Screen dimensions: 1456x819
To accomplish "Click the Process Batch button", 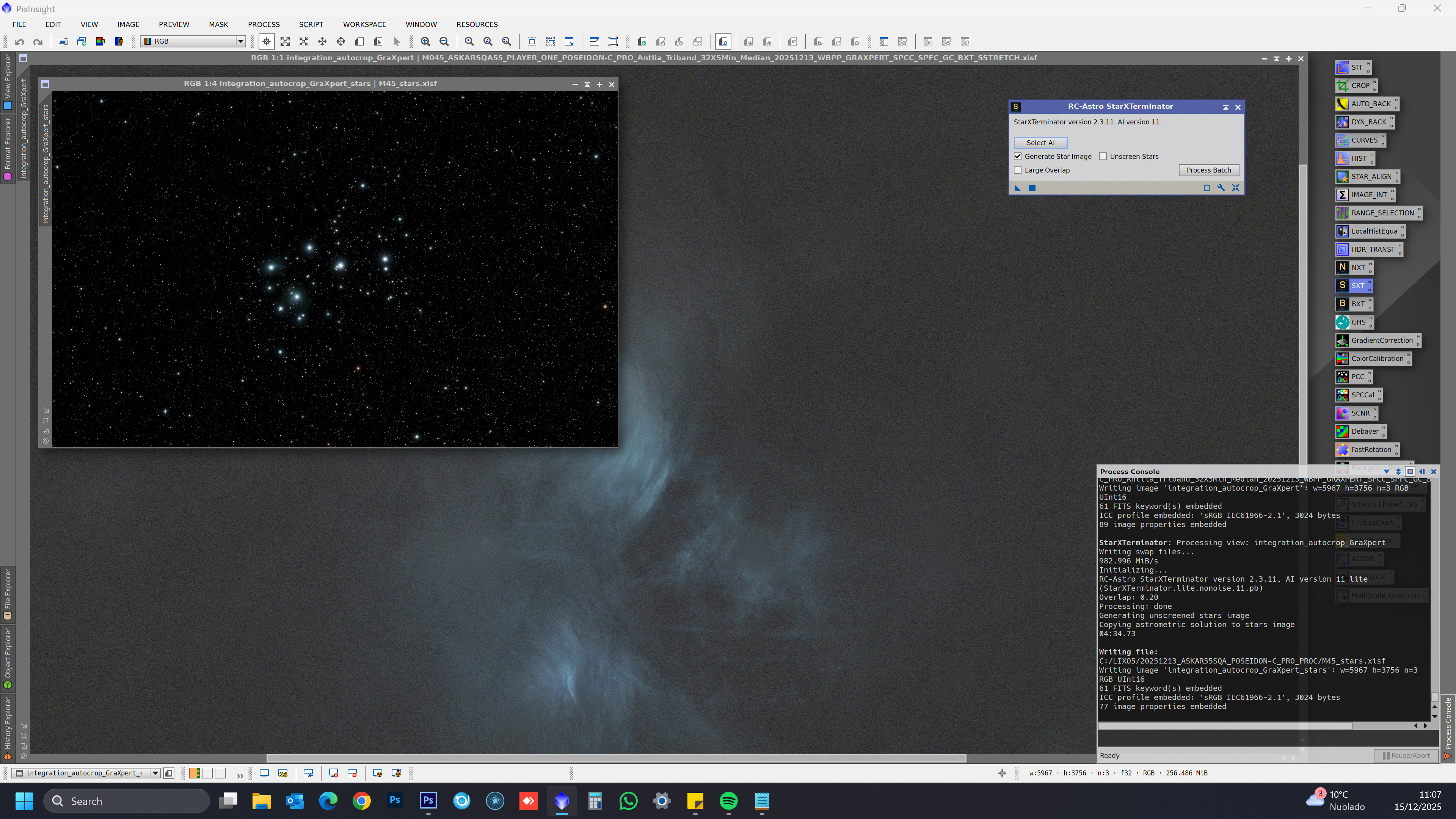I will click(1208, 170).
